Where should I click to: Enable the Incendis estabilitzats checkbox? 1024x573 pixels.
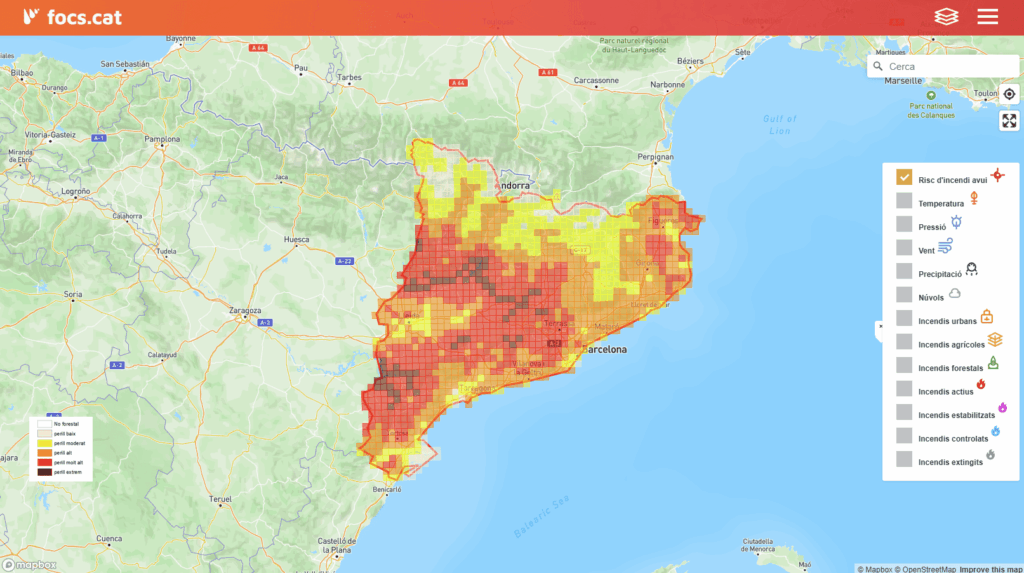(x=904, y=412)
